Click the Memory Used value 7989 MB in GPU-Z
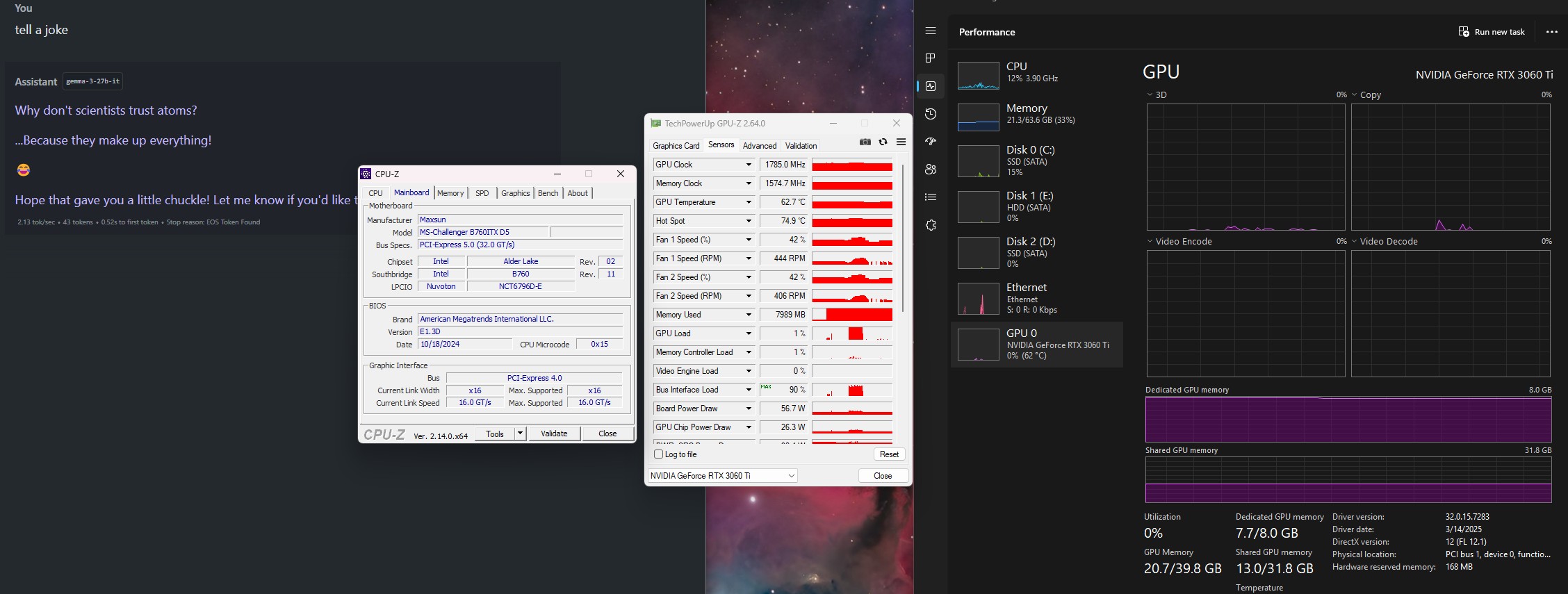1568x594 pixels. click(x=784, y=315)
